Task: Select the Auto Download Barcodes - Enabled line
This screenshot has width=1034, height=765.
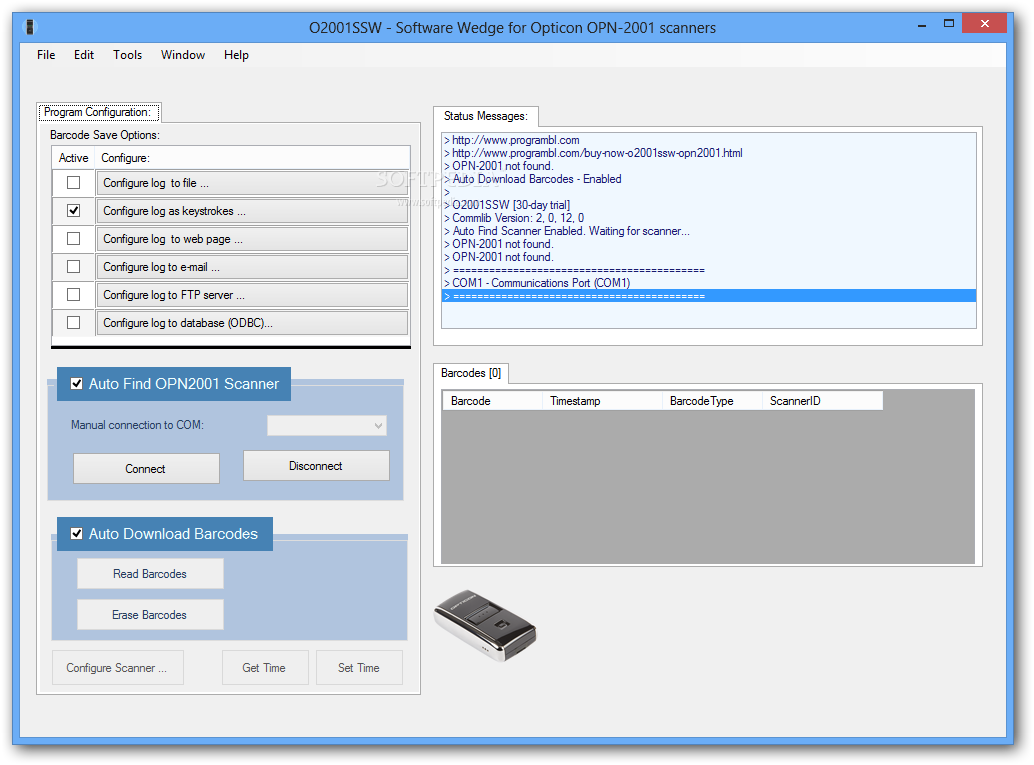Action: coord(709,179)
